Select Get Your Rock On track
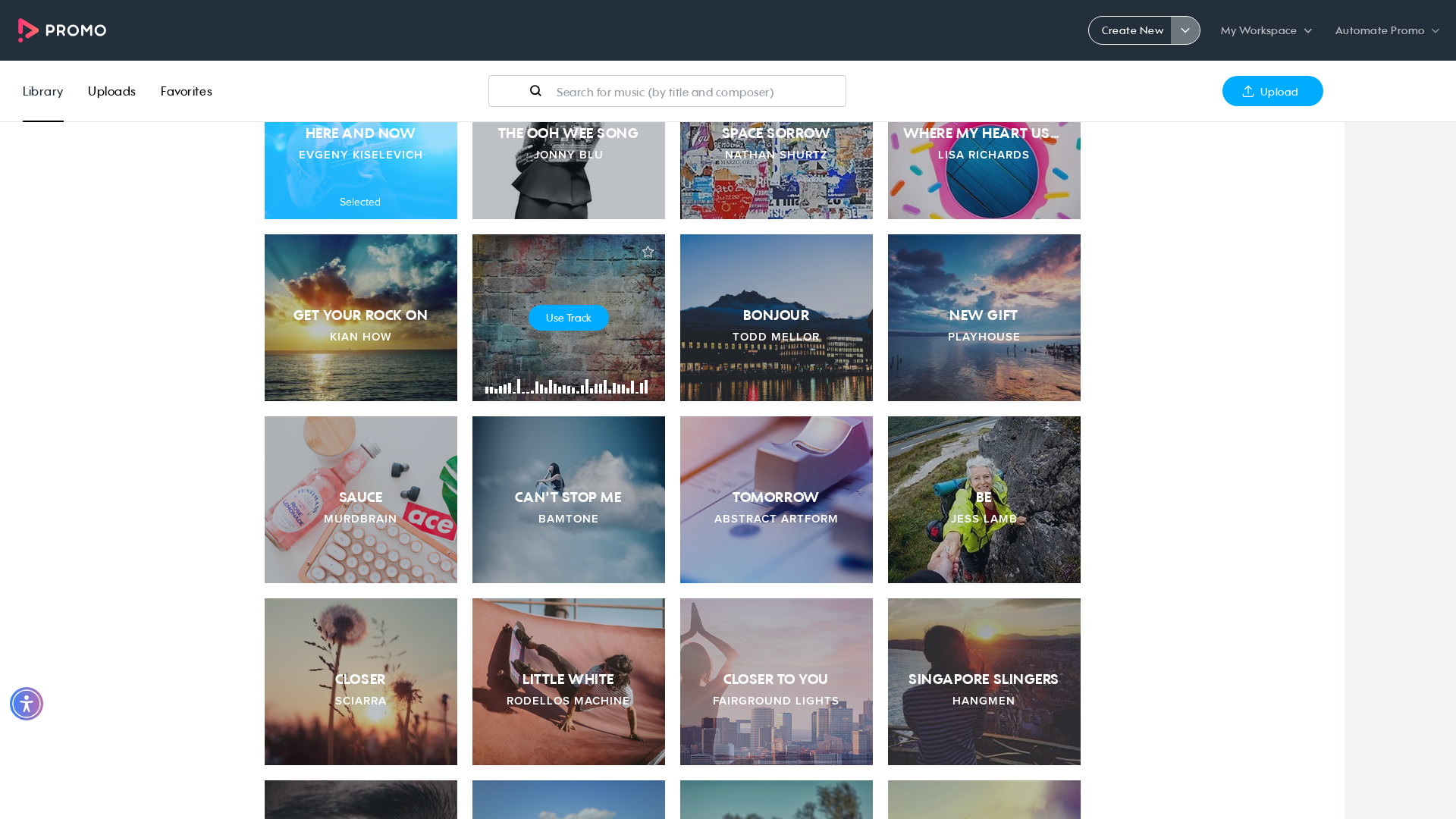Image resolution: width=1456 pixels, height=819 pixels. [x=361, y=318]
